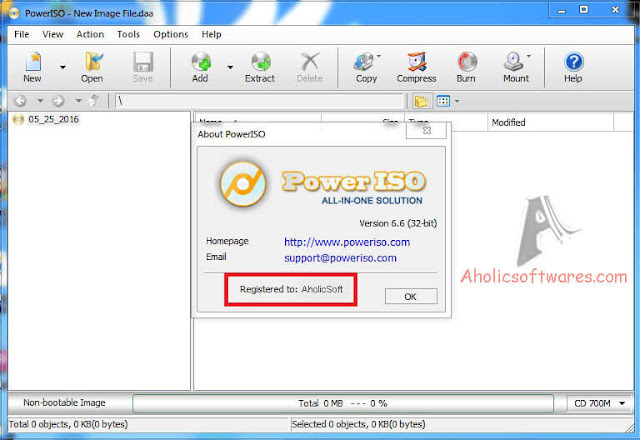The height and width of the screenshot is (440, 640).
Task: Minimize the PowerISO window
Action: pos(562,11)
